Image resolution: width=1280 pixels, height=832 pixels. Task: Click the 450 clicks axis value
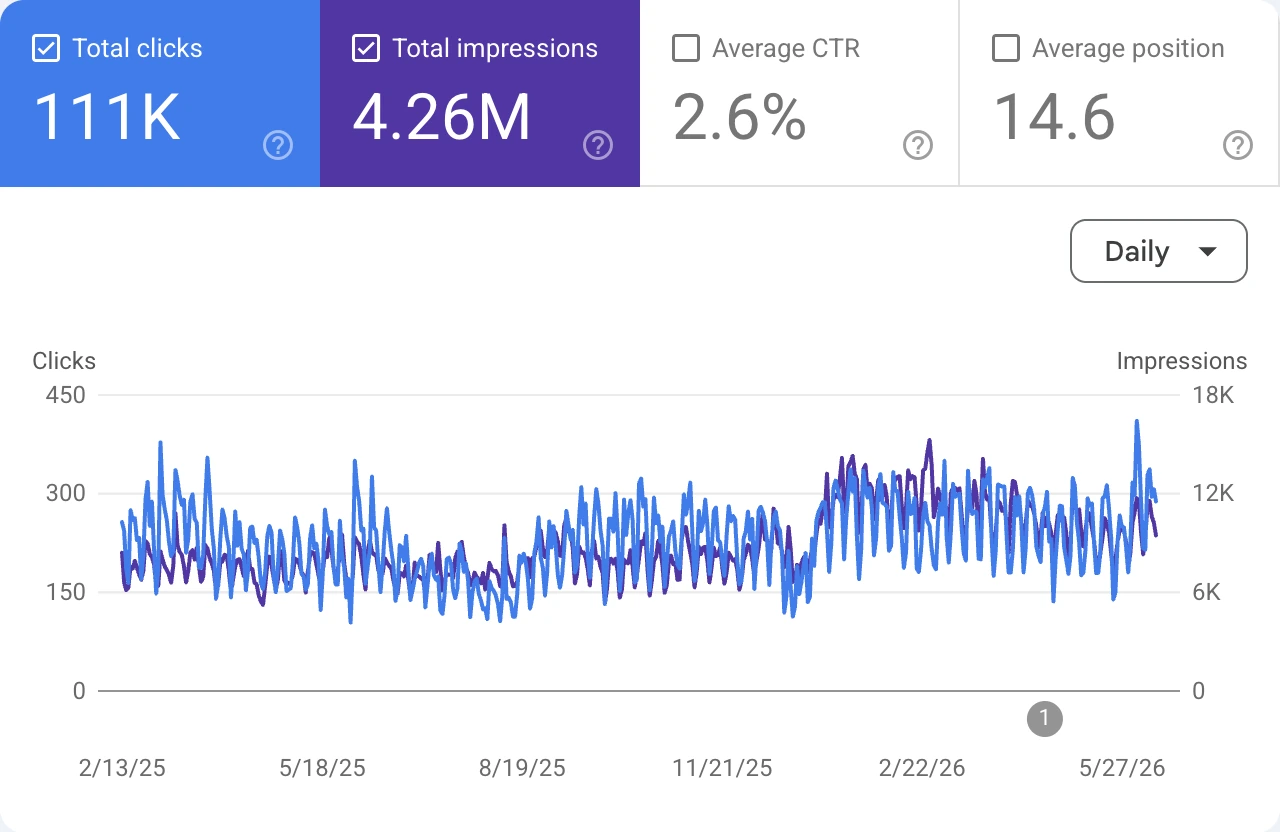tap(66, 395)
